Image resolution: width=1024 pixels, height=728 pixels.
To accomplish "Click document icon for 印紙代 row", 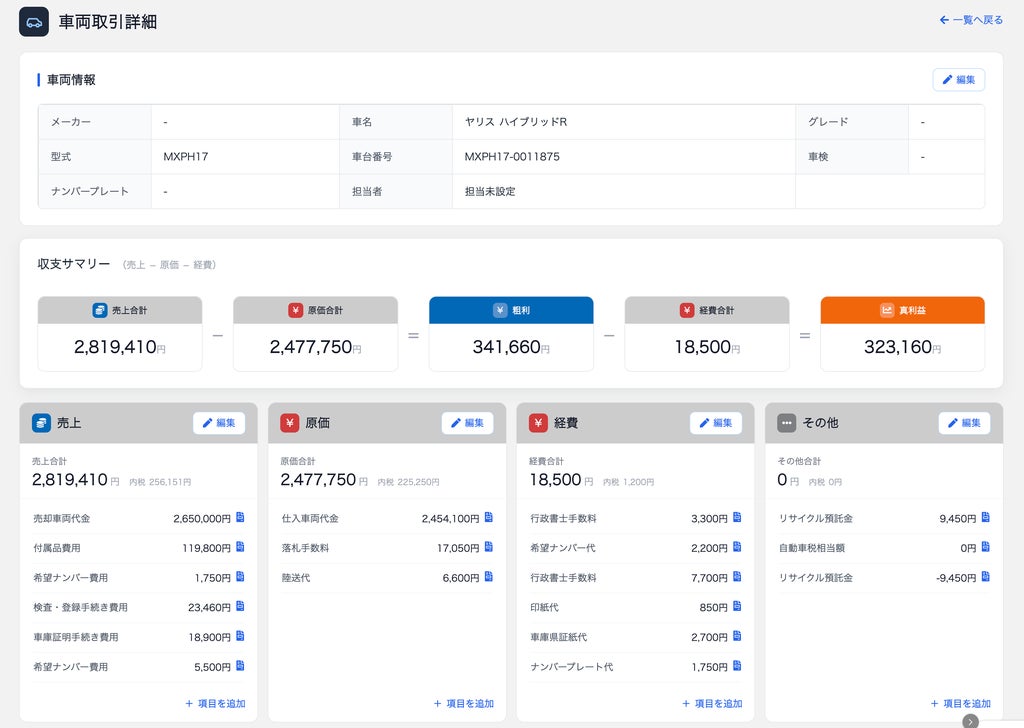I will coord(737,606).
